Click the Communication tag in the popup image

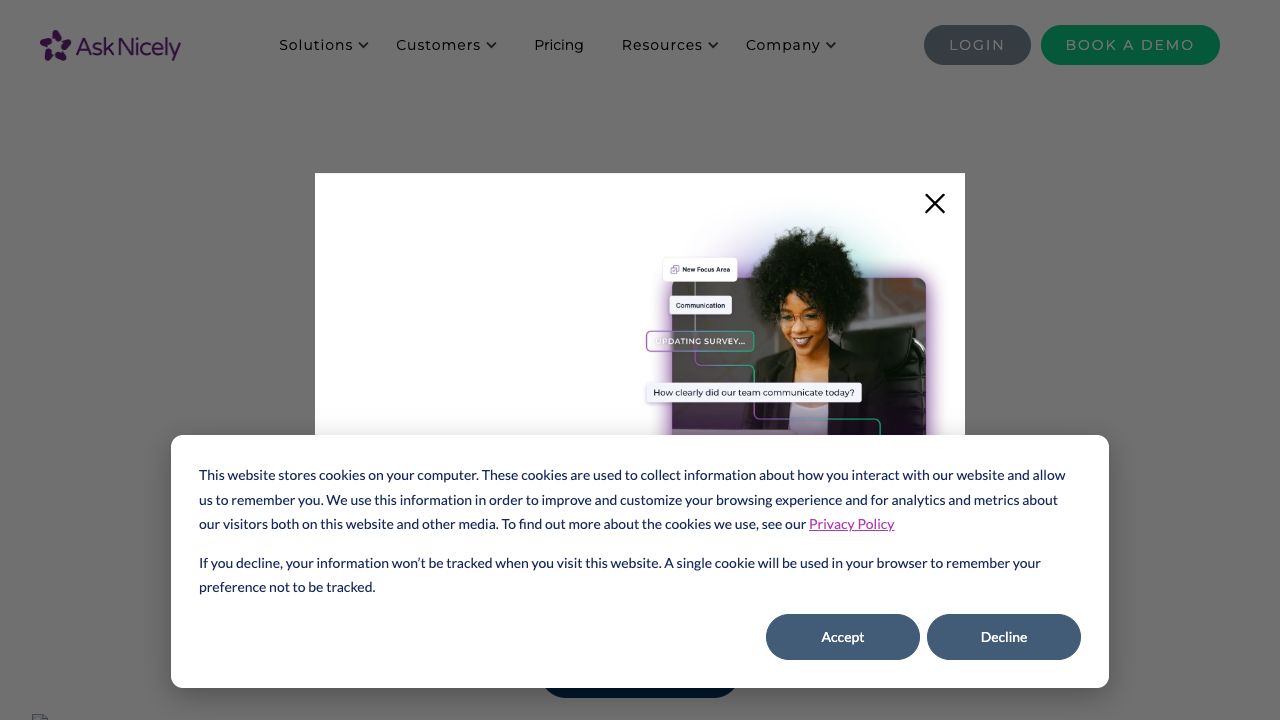coord(700,305)
